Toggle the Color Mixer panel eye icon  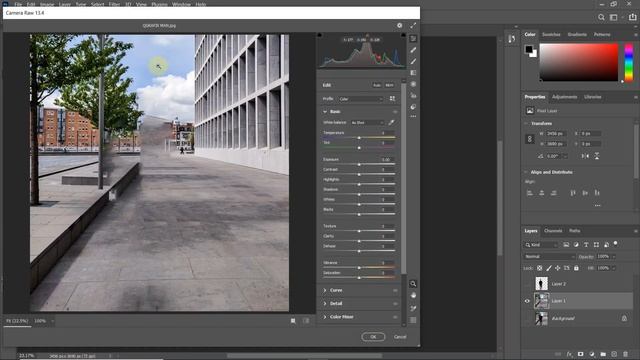pyautogui.click(x=395, y=317)
